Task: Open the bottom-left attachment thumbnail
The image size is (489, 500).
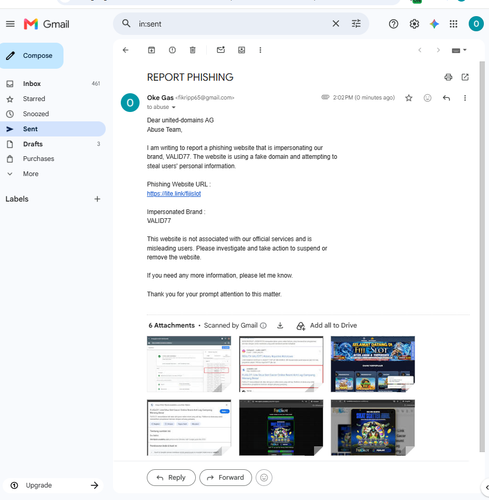Action: [189, 428]
